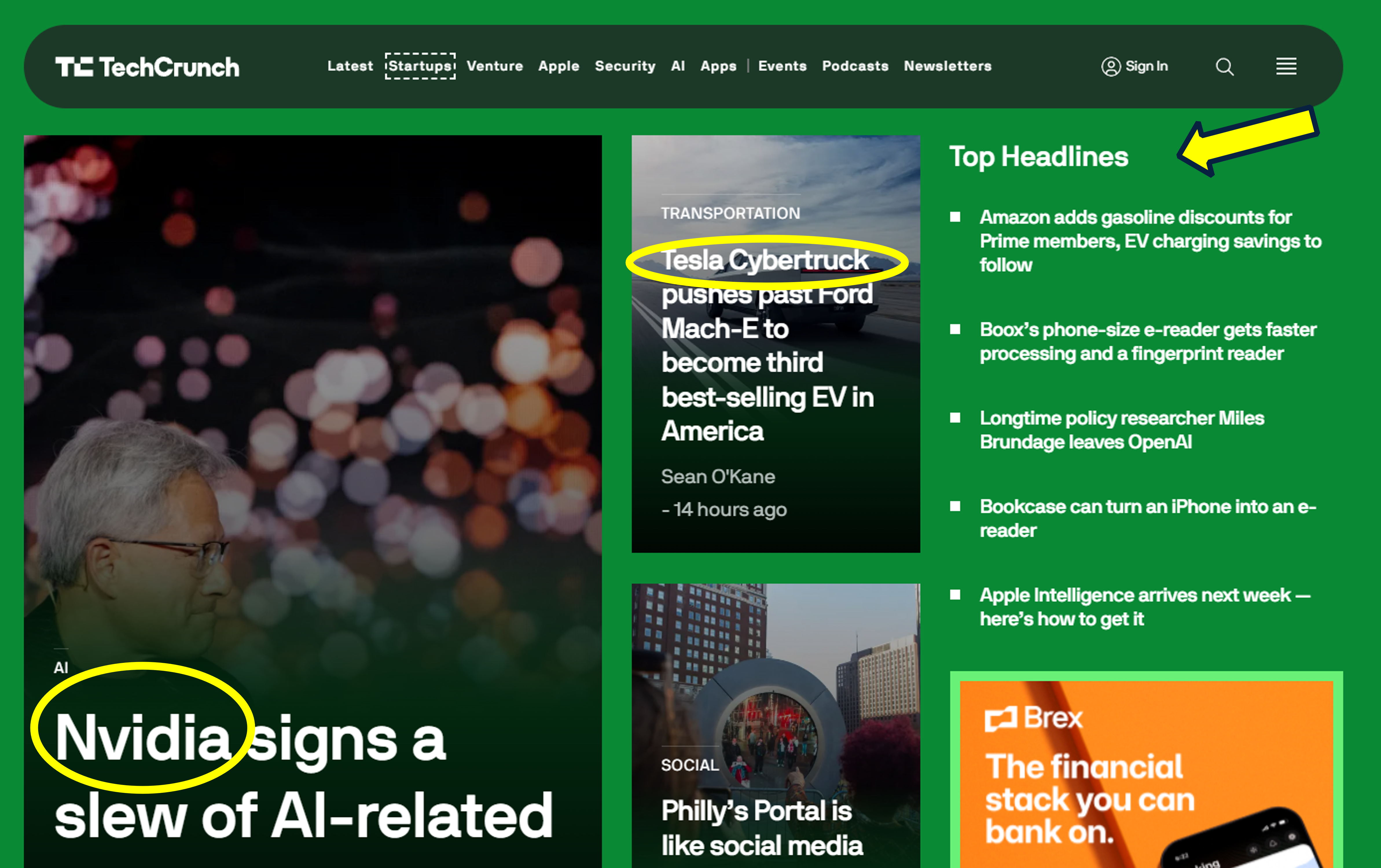Read the Miles Brundage leaves OpenAI story

pyautogui.click(x=1121, y=430)
